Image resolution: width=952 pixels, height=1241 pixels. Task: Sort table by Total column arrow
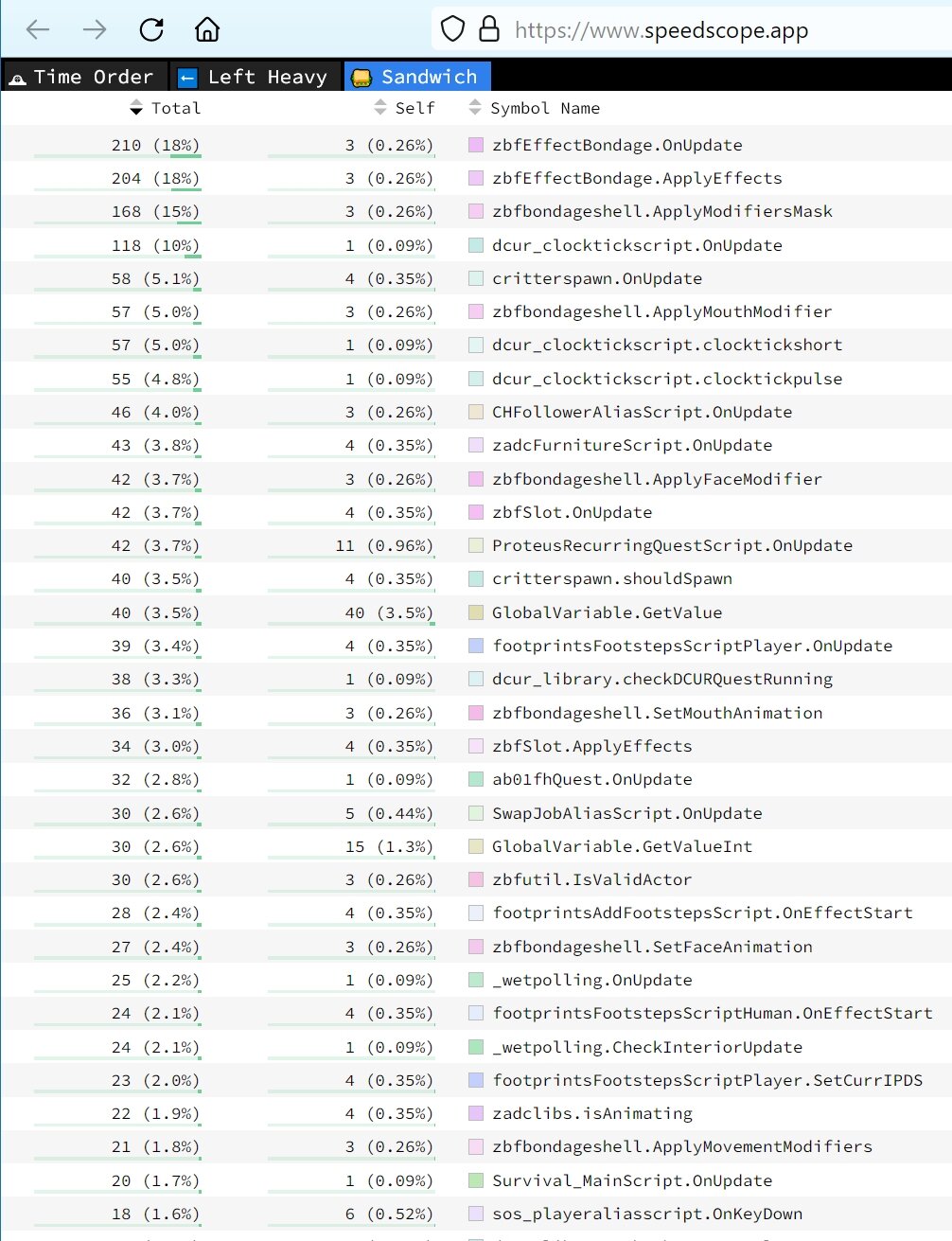click(x=136, y=108)
